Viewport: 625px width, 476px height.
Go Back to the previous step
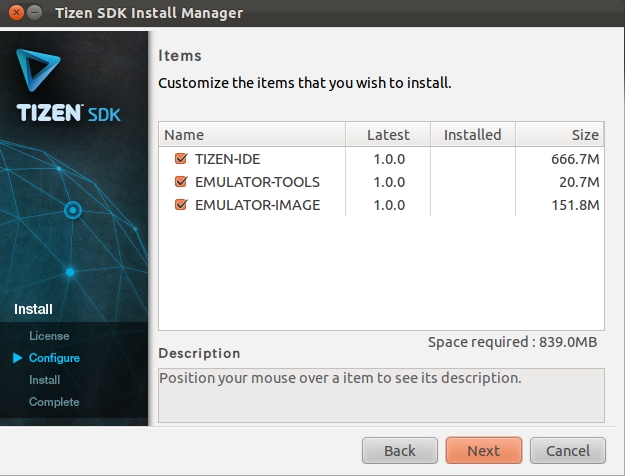click(x=400, y=450)
